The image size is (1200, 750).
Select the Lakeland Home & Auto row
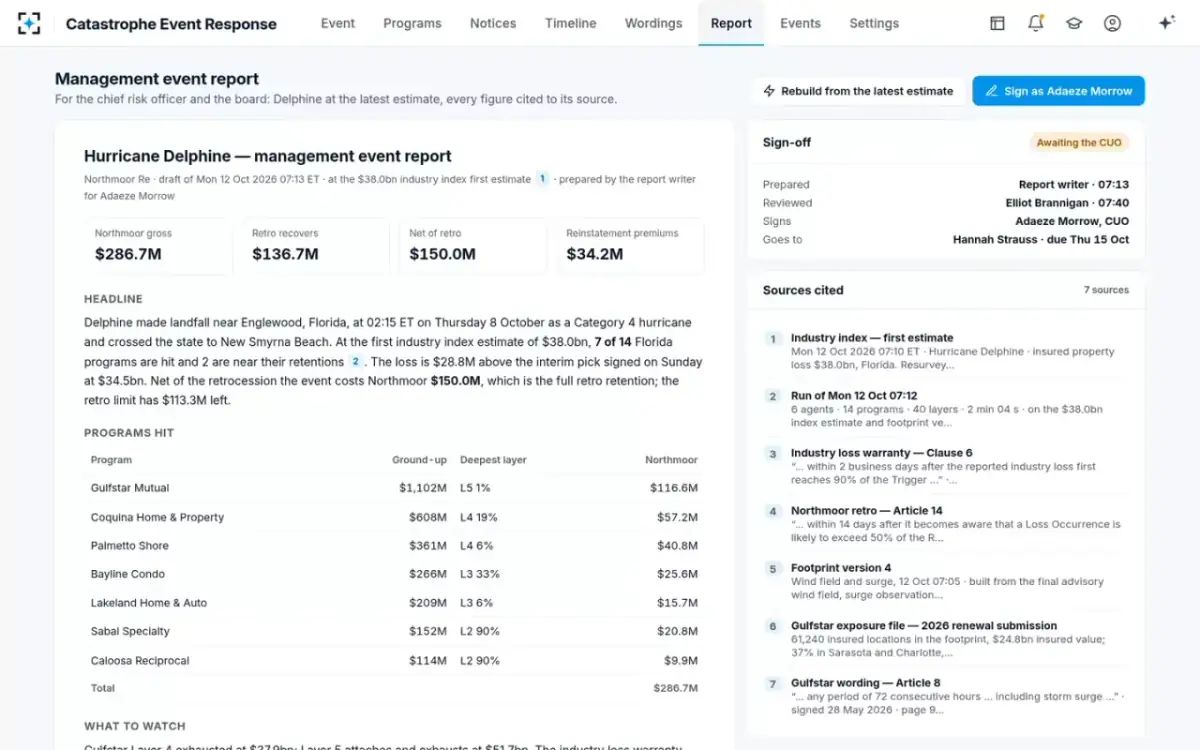(x=394, y=603)
